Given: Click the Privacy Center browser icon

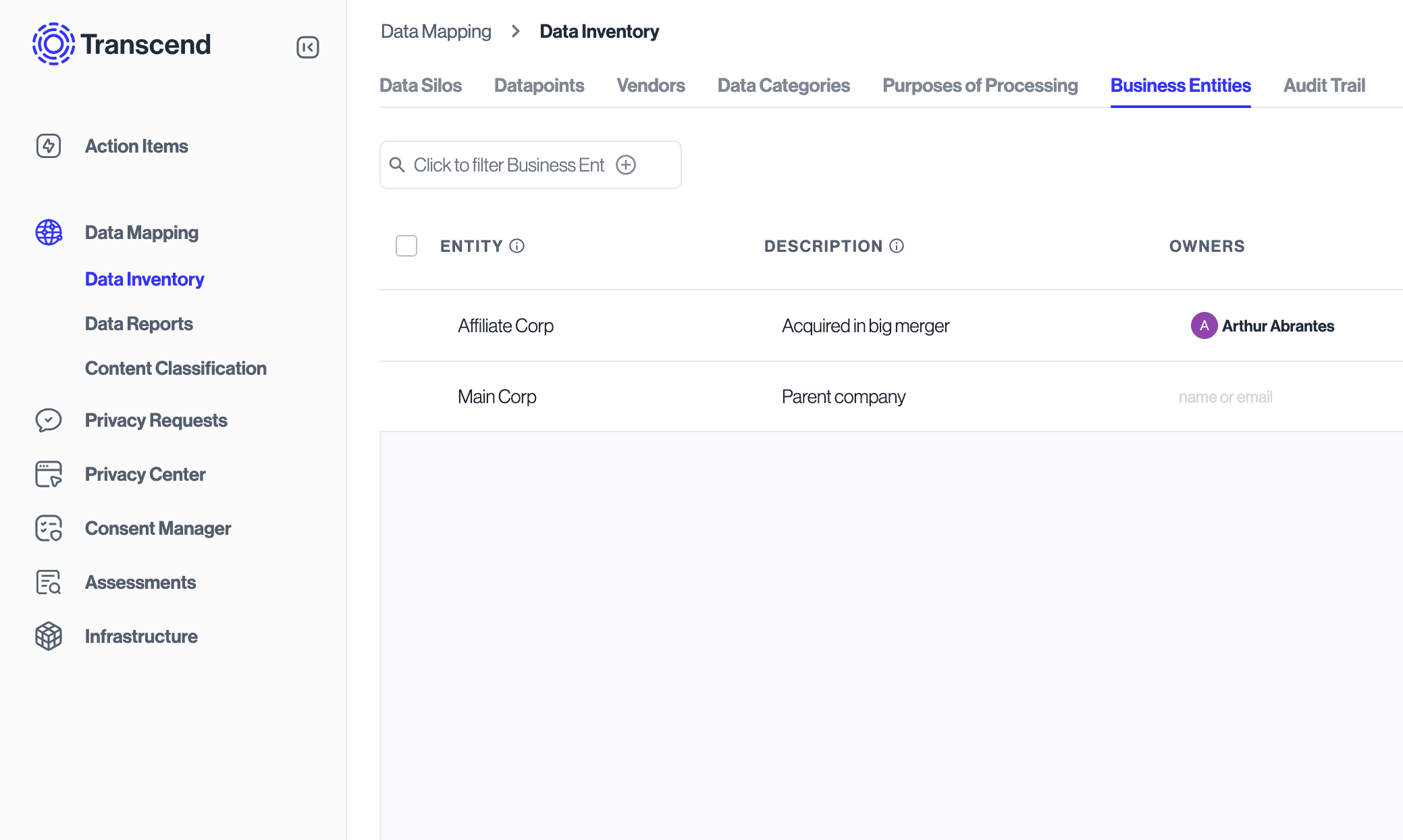Looking at the screenshot, I should click(x=49, y=474).
